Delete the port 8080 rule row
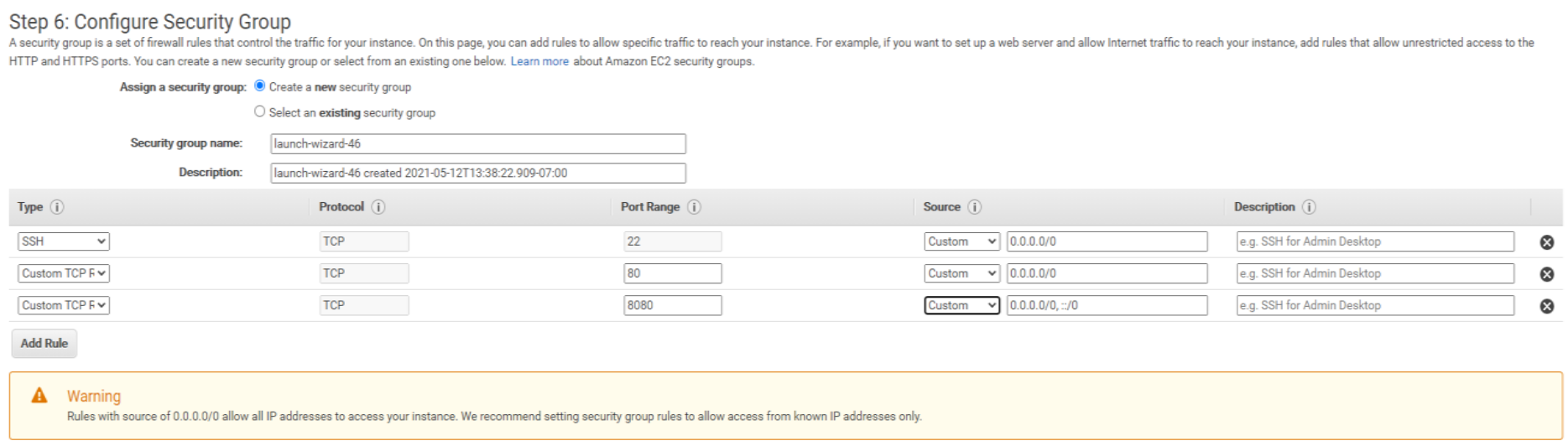This screenshot has width=1568, height=446. pos(1547,306)
